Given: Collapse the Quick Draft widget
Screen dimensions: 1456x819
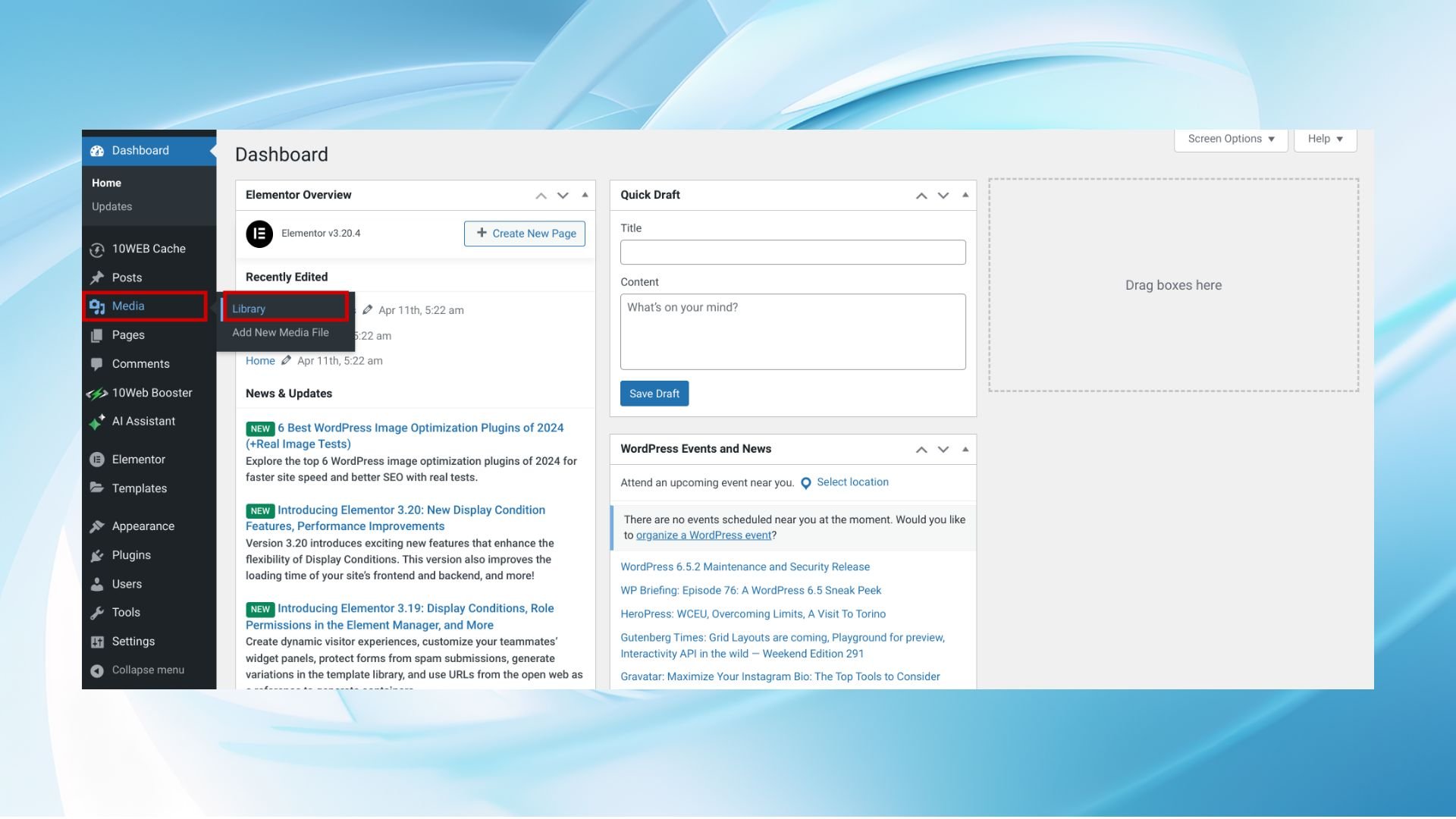Looking at the screenshot, I should click(965, 195).
